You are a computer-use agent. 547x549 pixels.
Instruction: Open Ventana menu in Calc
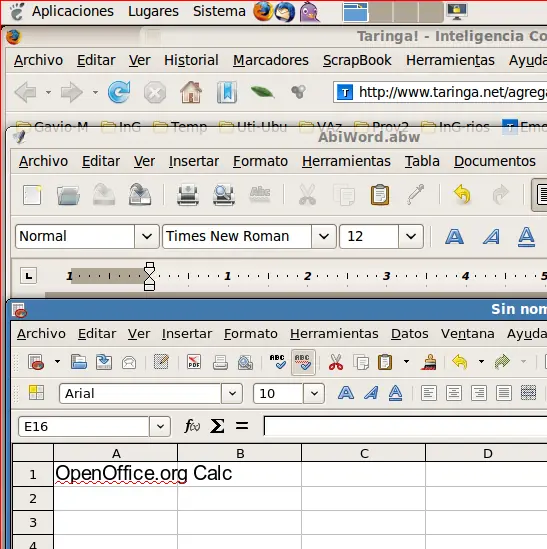(x=468, y=334)
